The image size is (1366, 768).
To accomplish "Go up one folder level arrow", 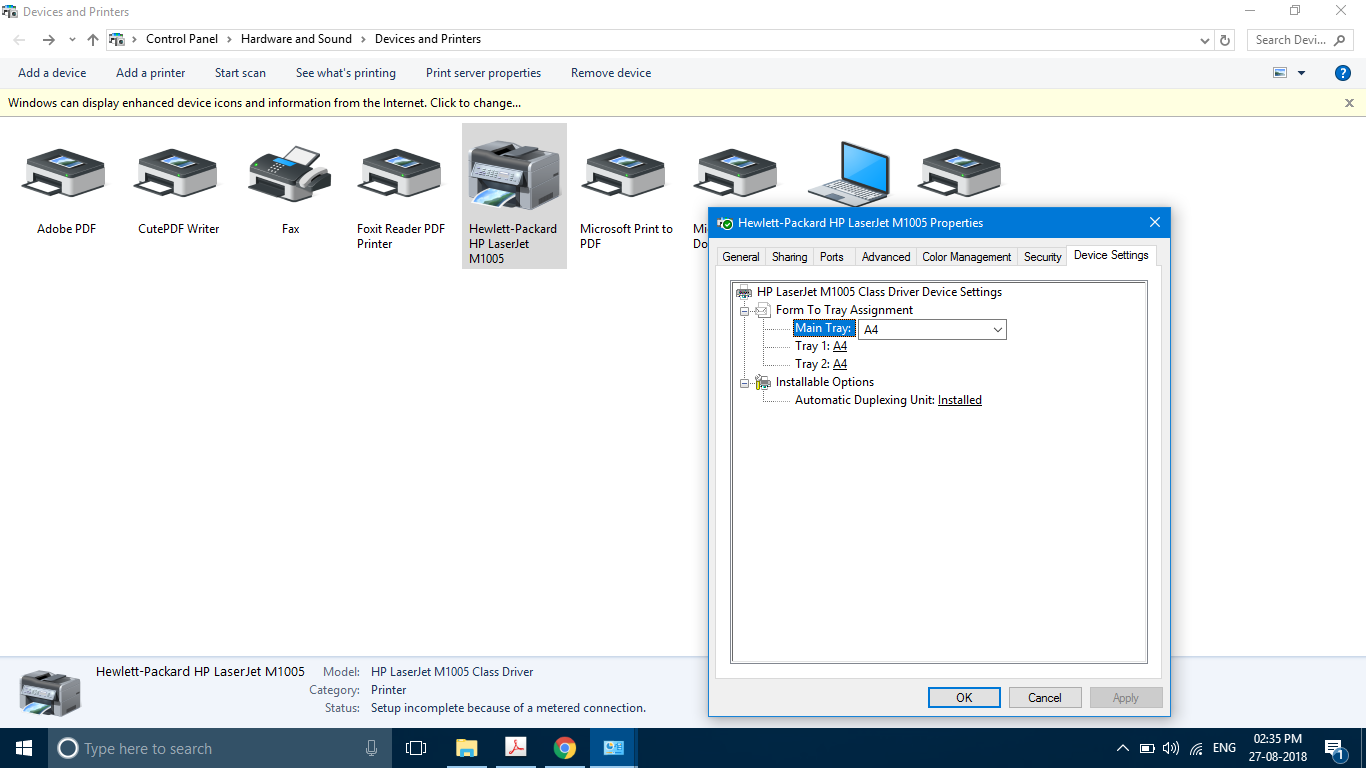I will pos(93,40).
